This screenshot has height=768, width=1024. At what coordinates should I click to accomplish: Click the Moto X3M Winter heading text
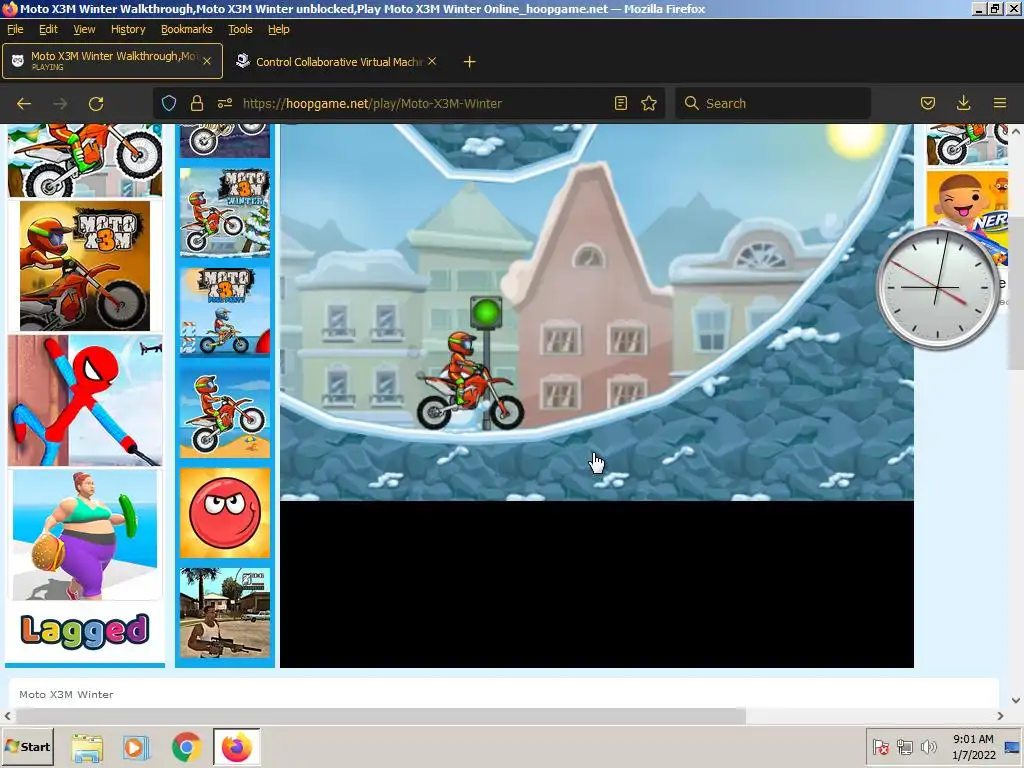point(66,694)
